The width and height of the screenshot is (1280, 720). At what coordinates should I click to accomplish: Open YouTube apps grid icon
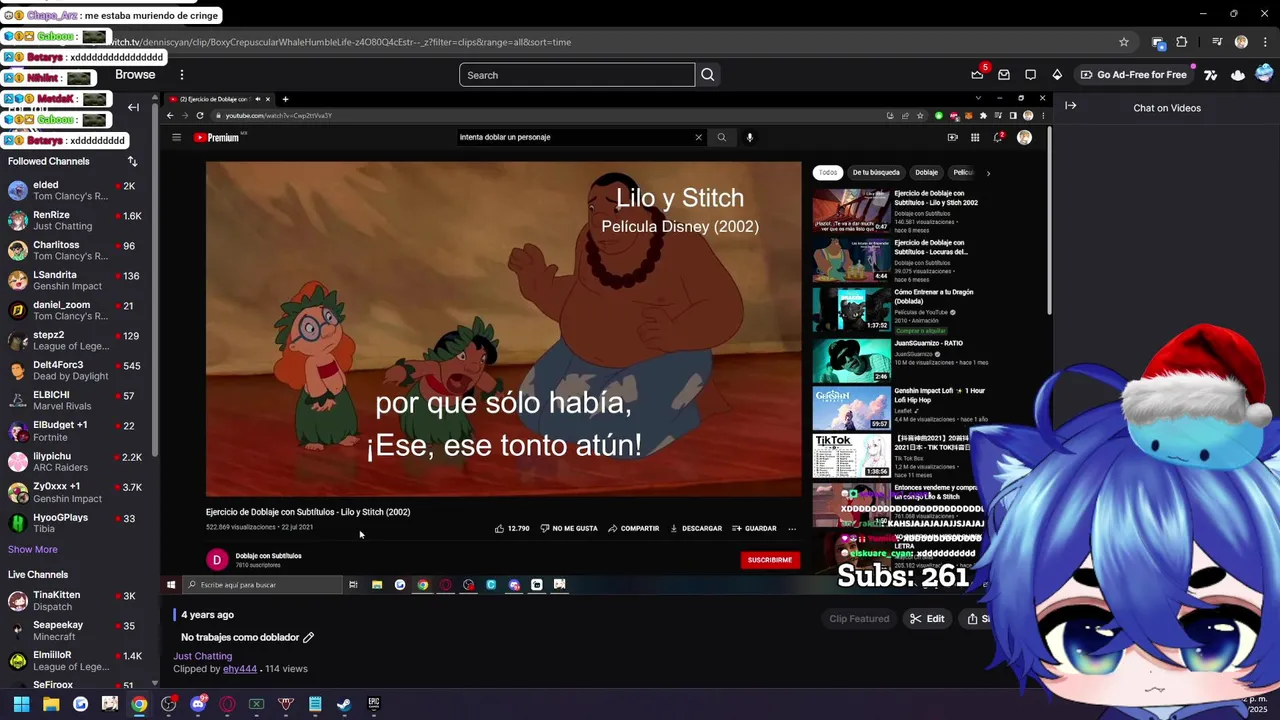tap(975, 137)
